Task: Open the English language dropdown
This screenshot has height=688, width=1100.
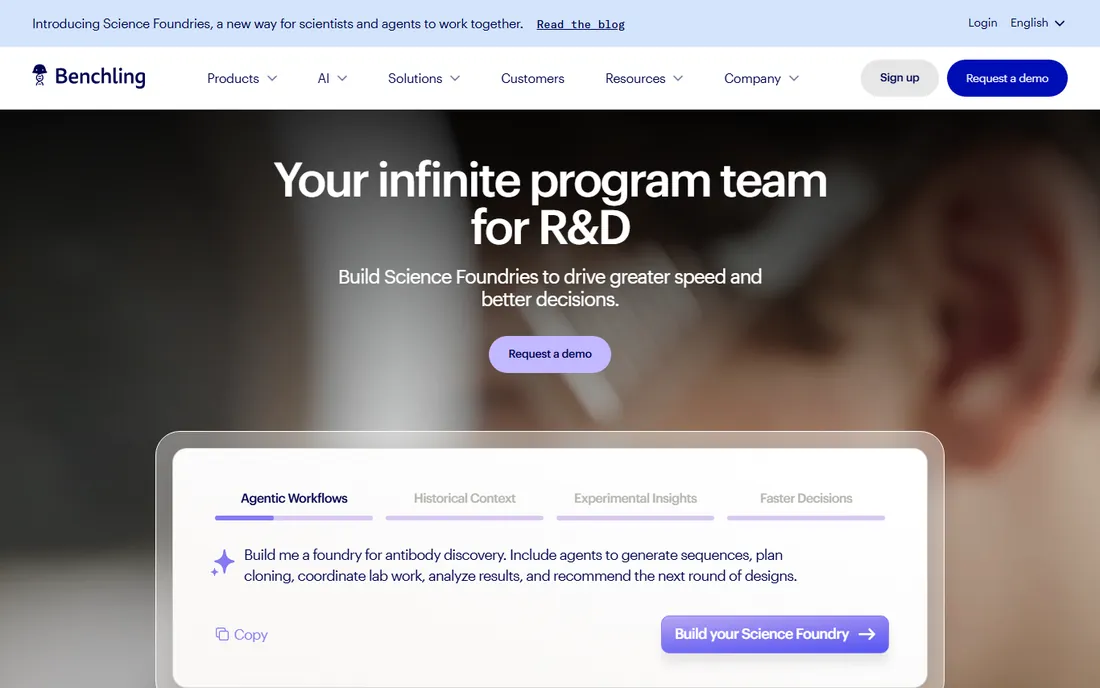Action: (1038, 23)
